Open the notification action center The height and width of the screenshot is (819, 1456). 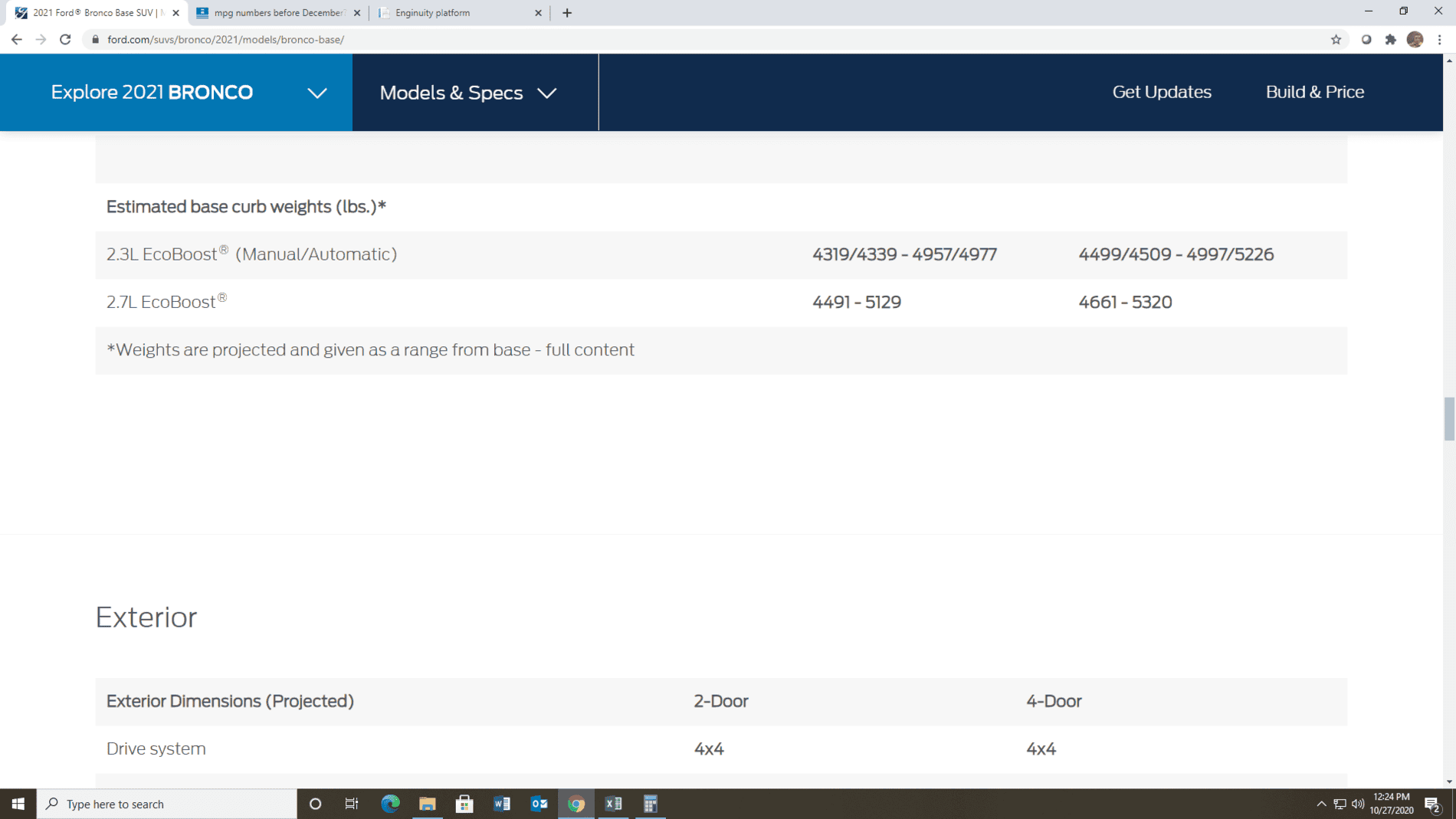click(x=1433, y=804)
